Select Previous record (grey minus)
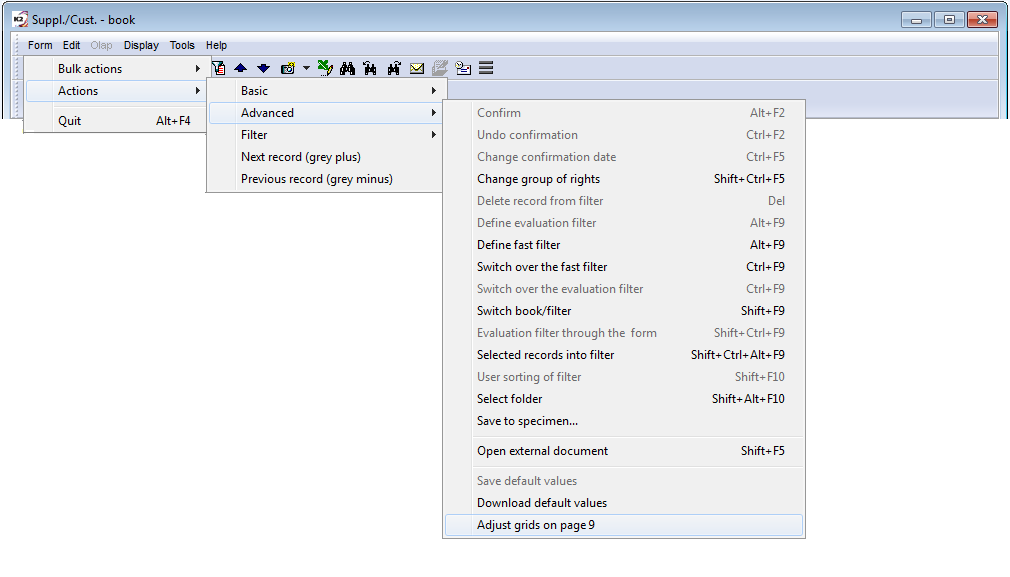This screenshot has width=1010, height=577. point(325,178)
